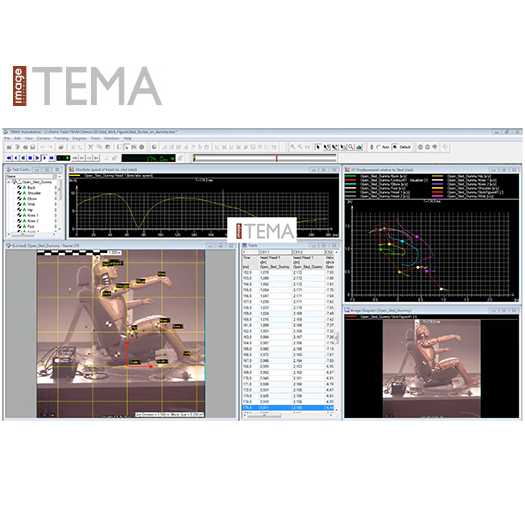Click the cyan Elbow legend swatch in XY diagram
Image resolution: width=525 pixels, height=525 pixels.
350,184
